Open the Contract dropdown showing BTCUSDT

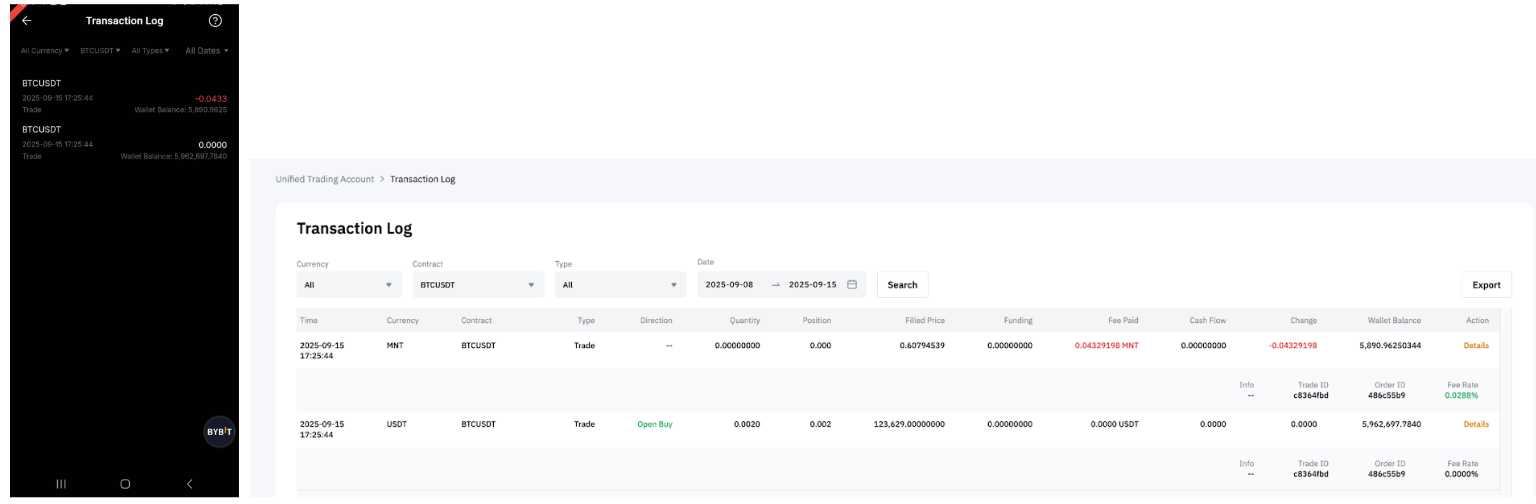click(x=477, y=285)
